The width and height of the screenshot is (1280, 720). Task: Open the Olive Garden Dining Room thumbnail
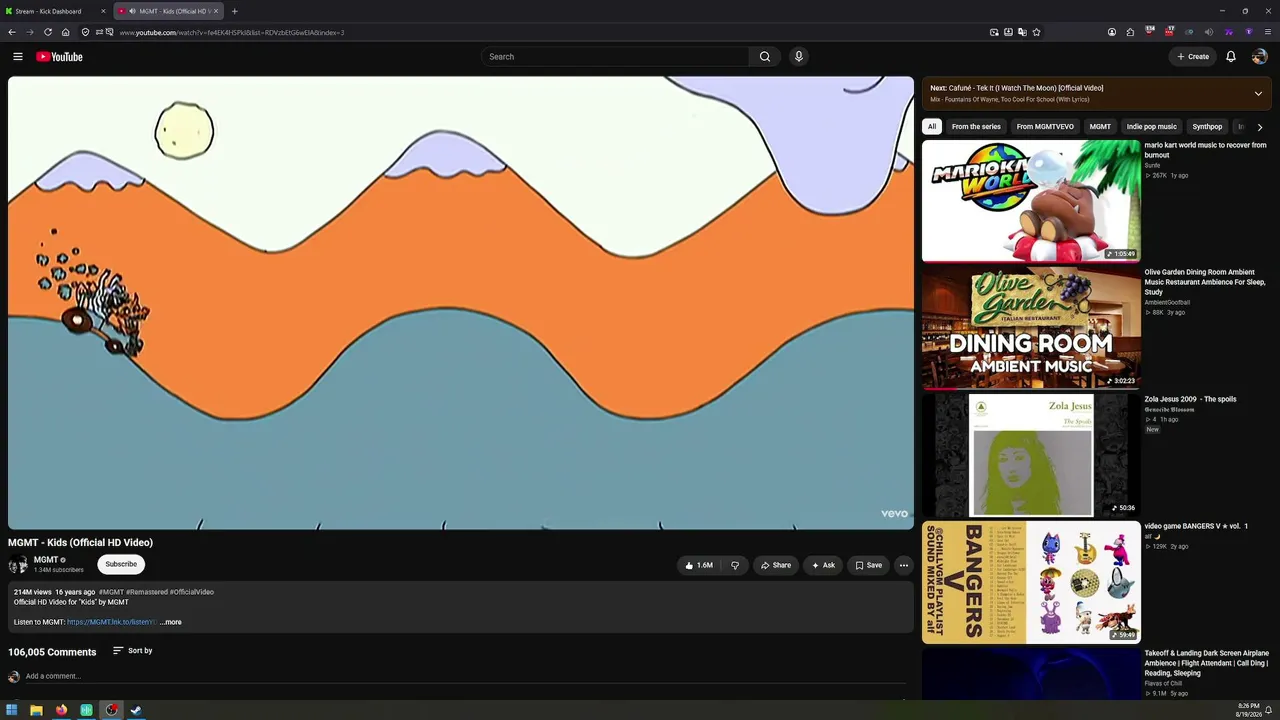(x=1031, y=328)
